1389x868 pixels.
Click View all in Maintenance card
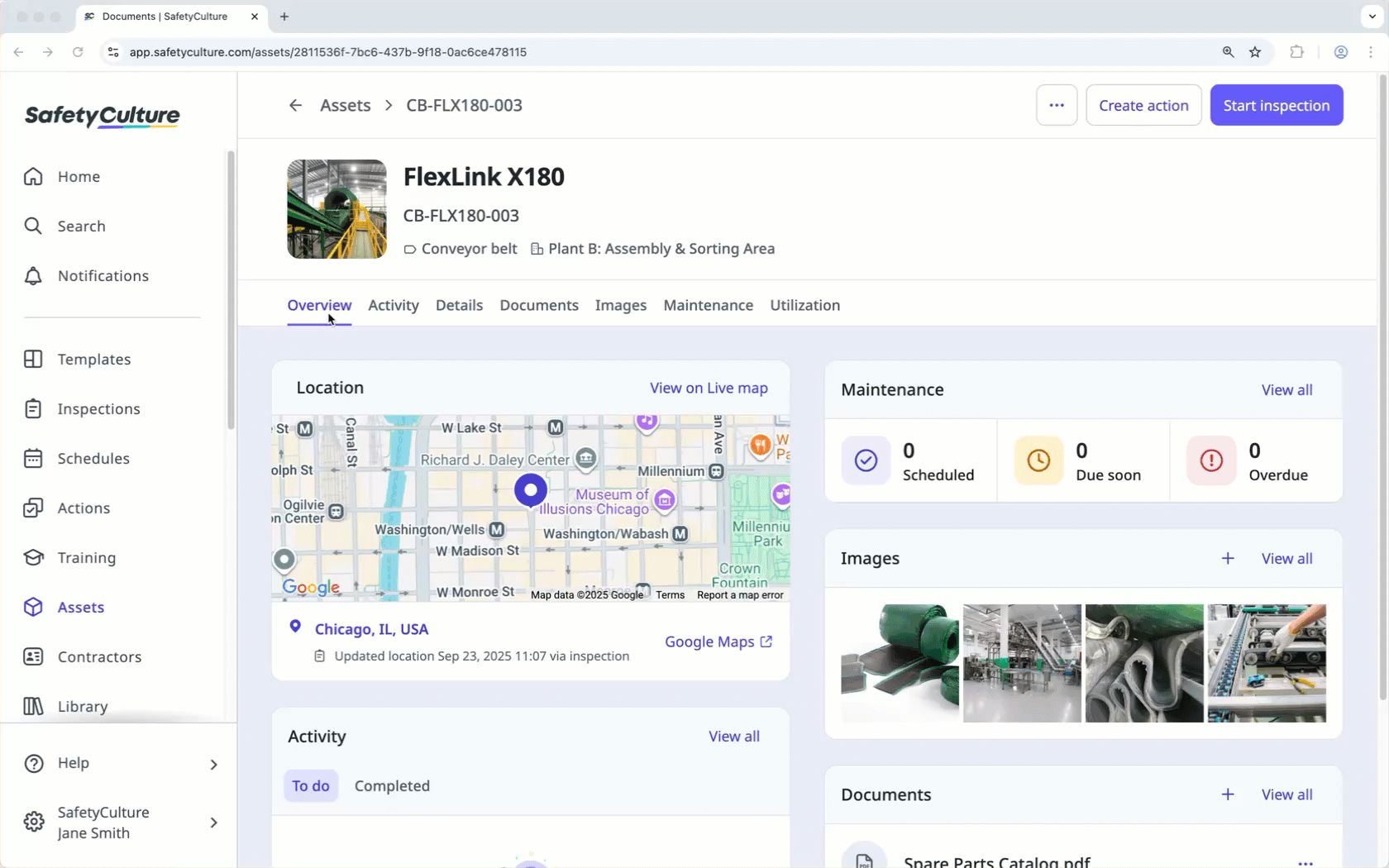coord(1286,389)
